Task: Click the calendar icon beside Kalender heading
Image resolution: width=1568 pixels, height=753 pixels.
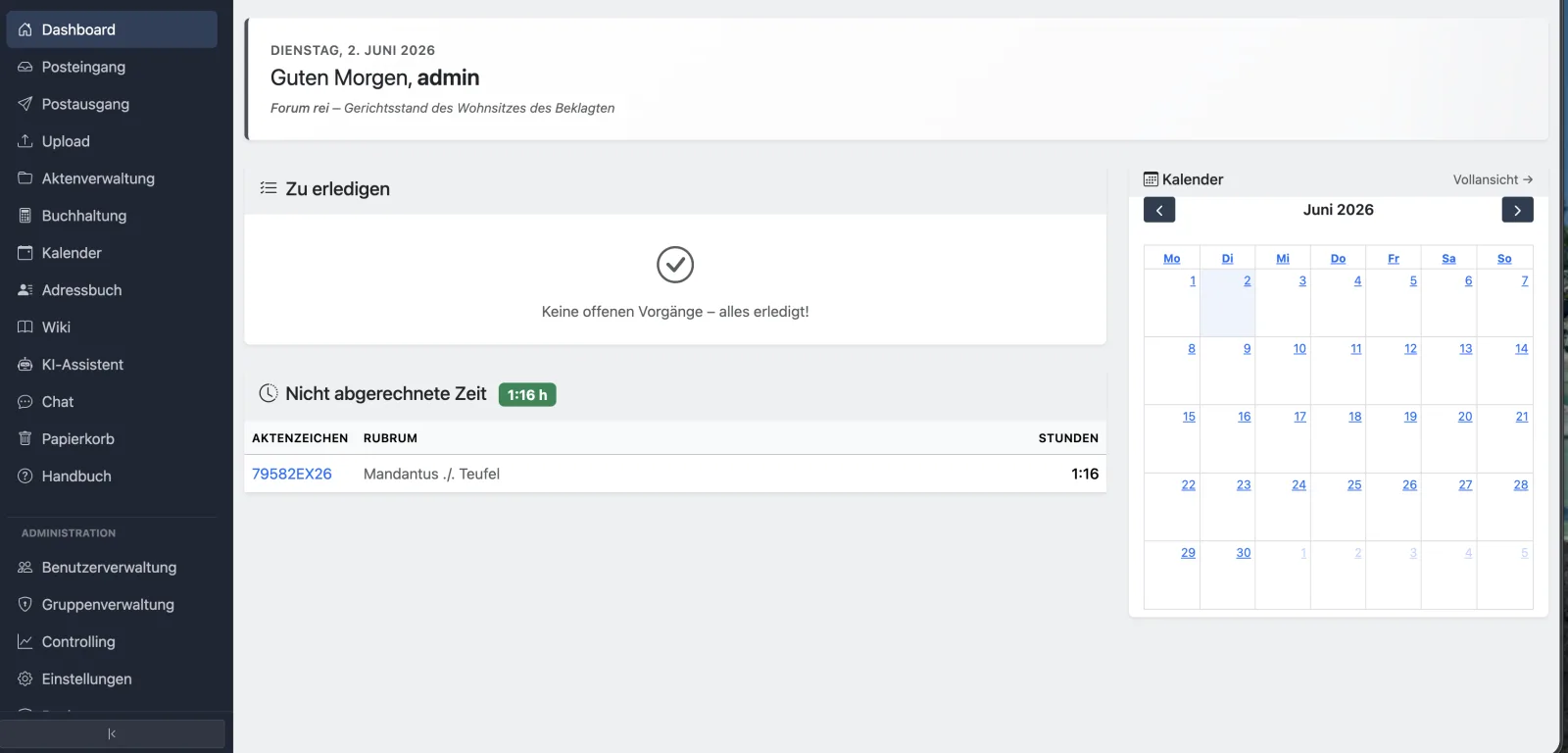Action: click(x=1151, y=179)
